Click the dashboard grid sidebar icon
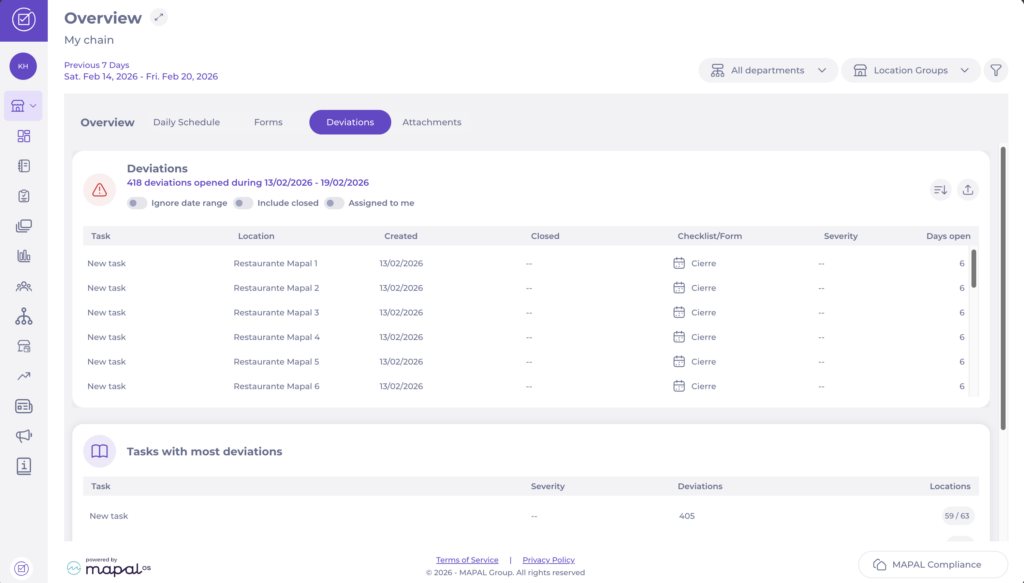The width and height of the screenshot is (1024, 583). pyautogui.click(x=24, y=136)
